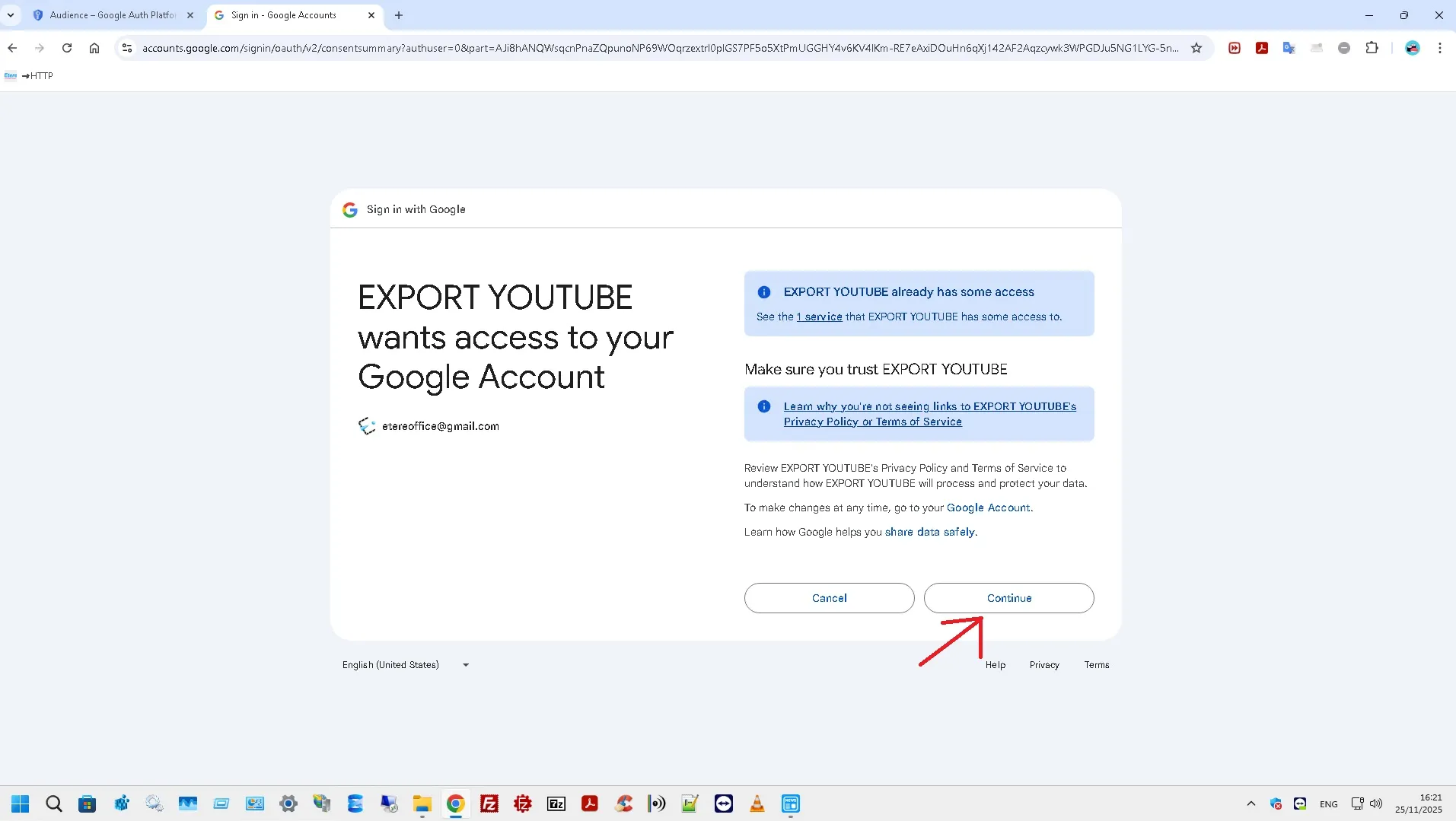Go to the browser home page
Image resolution: width=1456 pixels, height=821 pixels.
click(x=94, y=48)
